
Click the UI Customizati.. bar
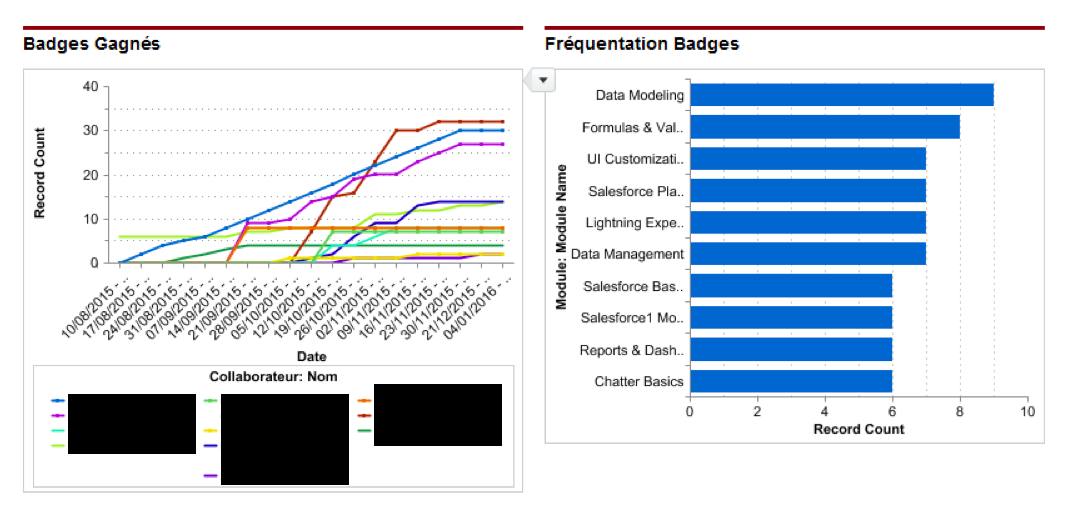click(807, 159)
